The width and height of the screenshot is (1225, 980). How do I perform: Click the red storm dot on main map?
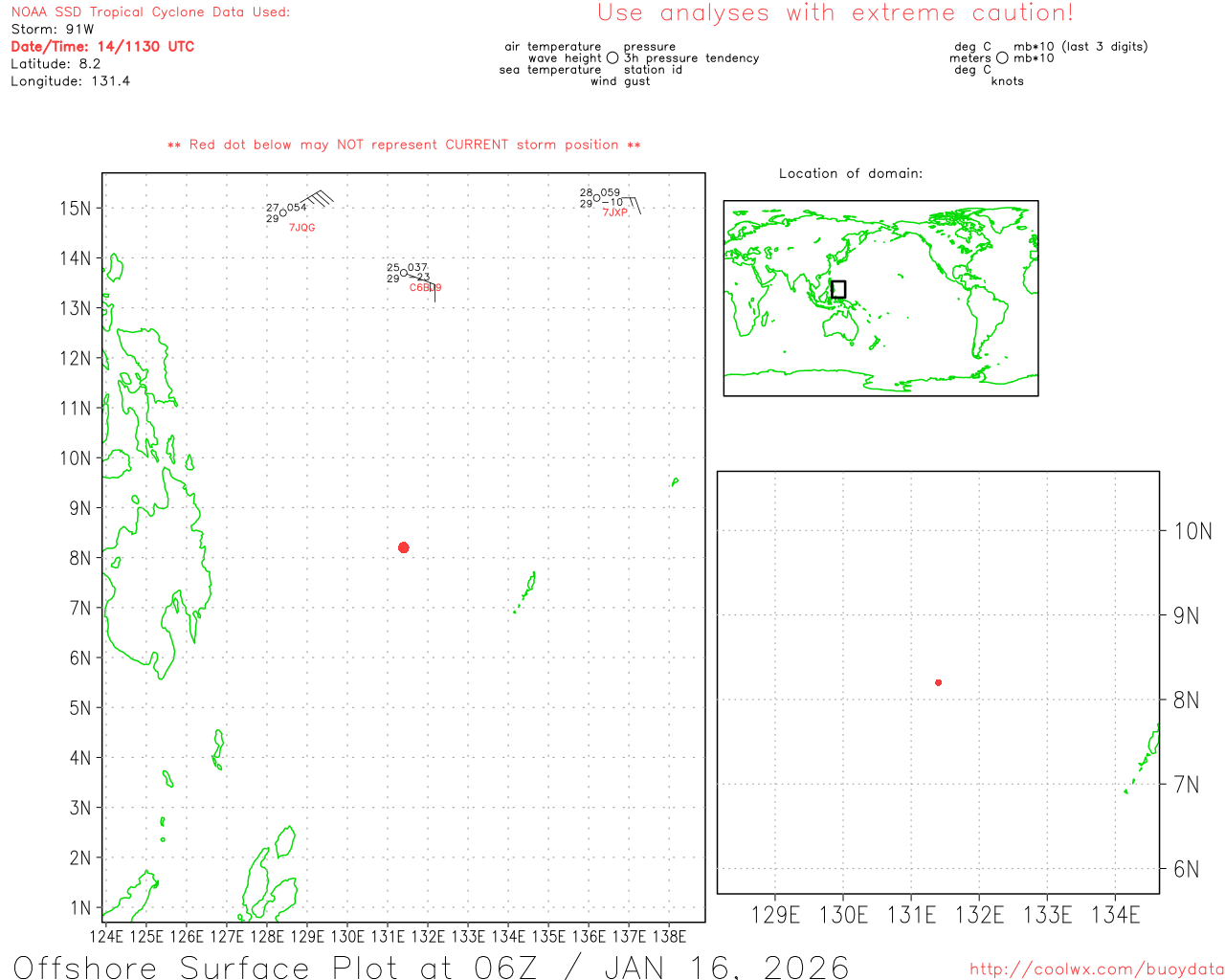coord(404,547)
